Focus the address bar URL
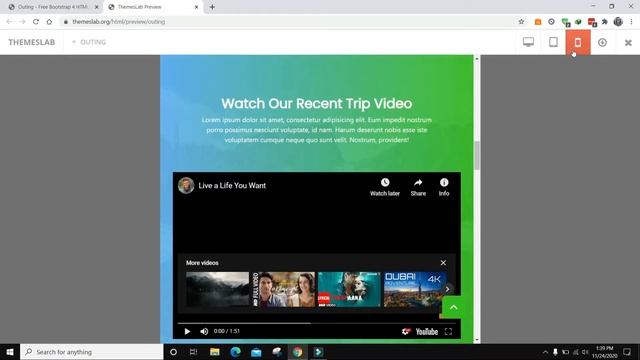Viewport: 640px width, 360px height. (x=118, y=22)
